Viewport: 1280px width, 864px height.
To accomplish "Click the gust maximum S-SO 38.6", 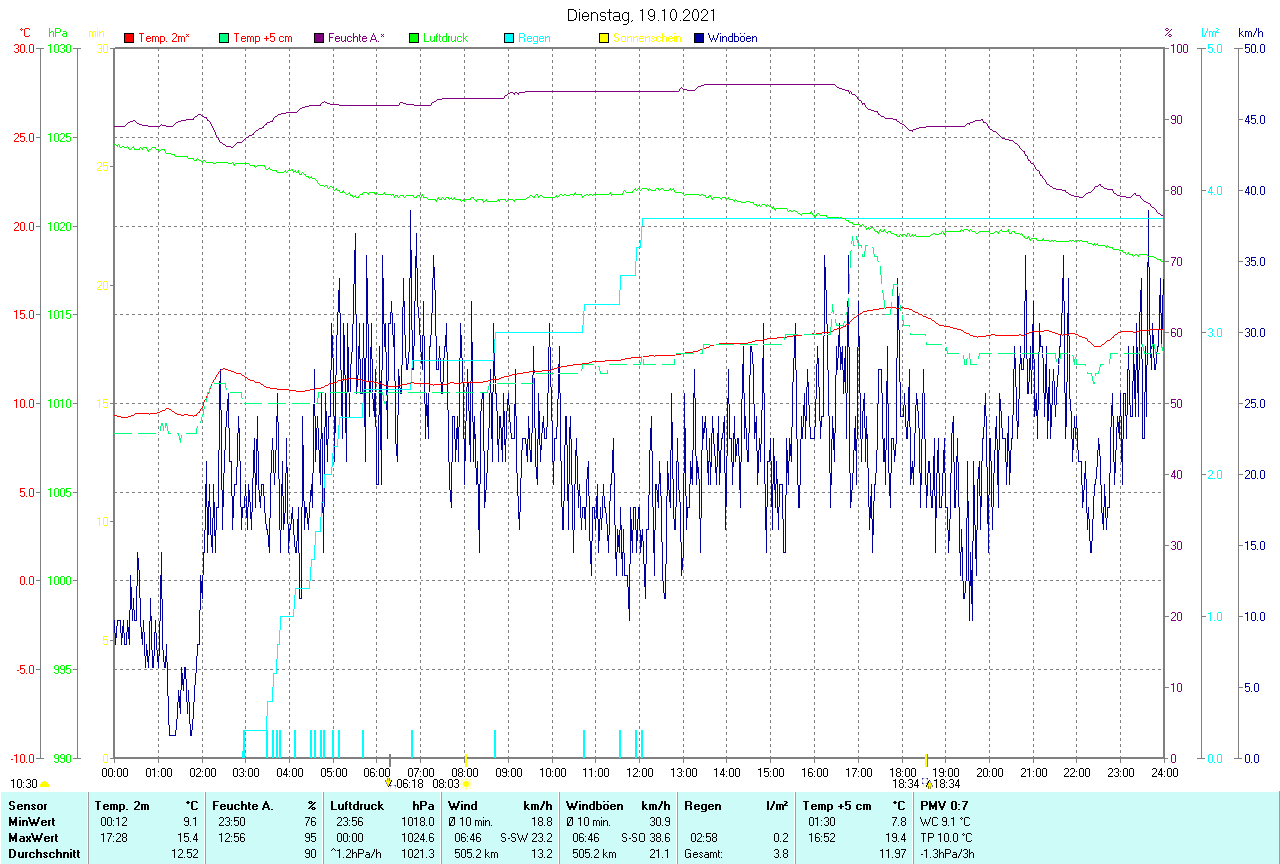I will 646,838.
